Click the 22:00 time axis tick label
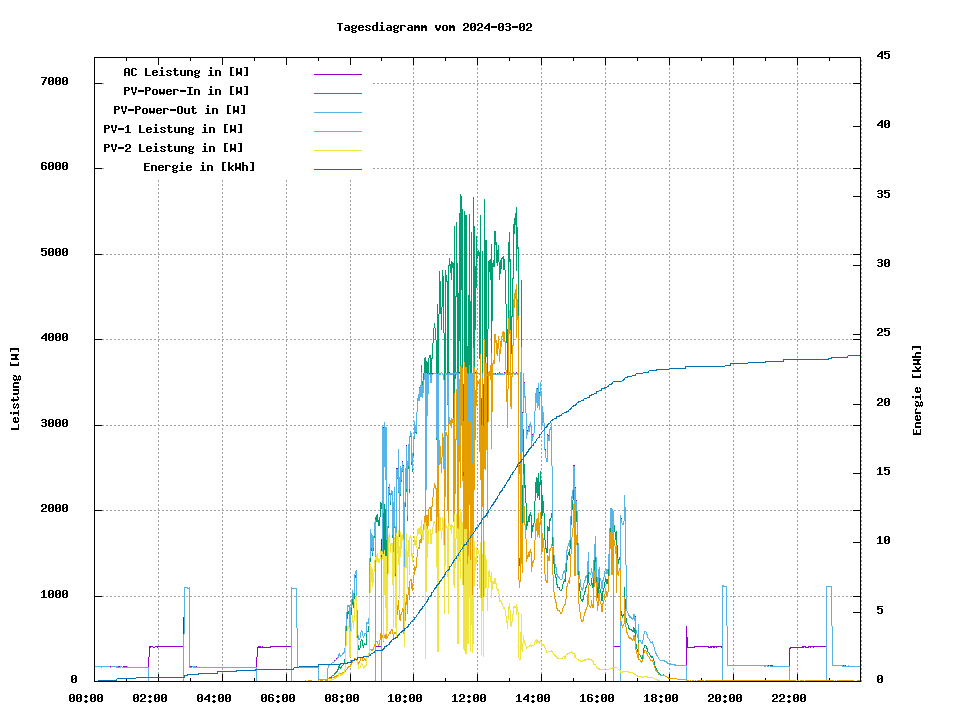The width and height of the screenshot is (960, 720). pyautogui.click(x=789, y=698)
